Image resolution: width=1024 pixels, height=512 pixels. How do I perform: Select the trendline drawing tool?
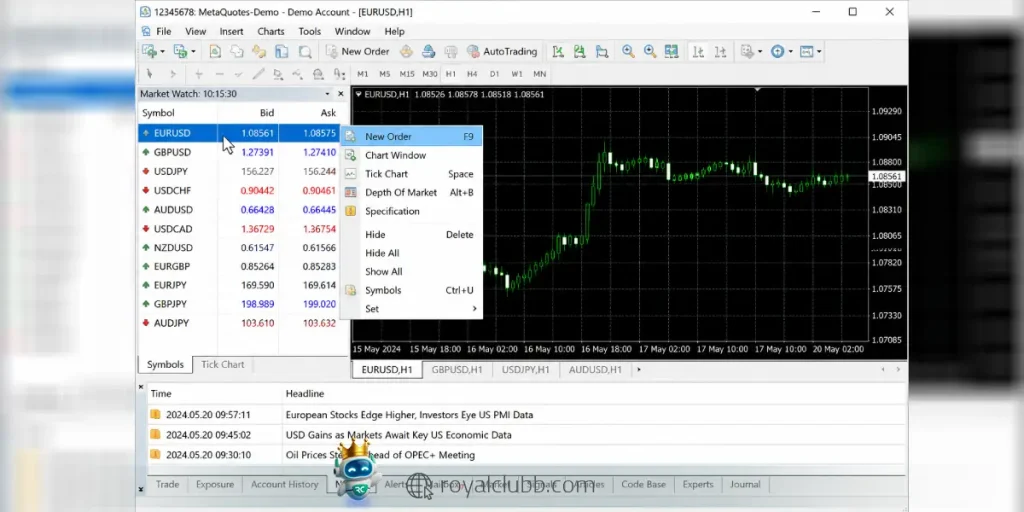click(239, 74)
